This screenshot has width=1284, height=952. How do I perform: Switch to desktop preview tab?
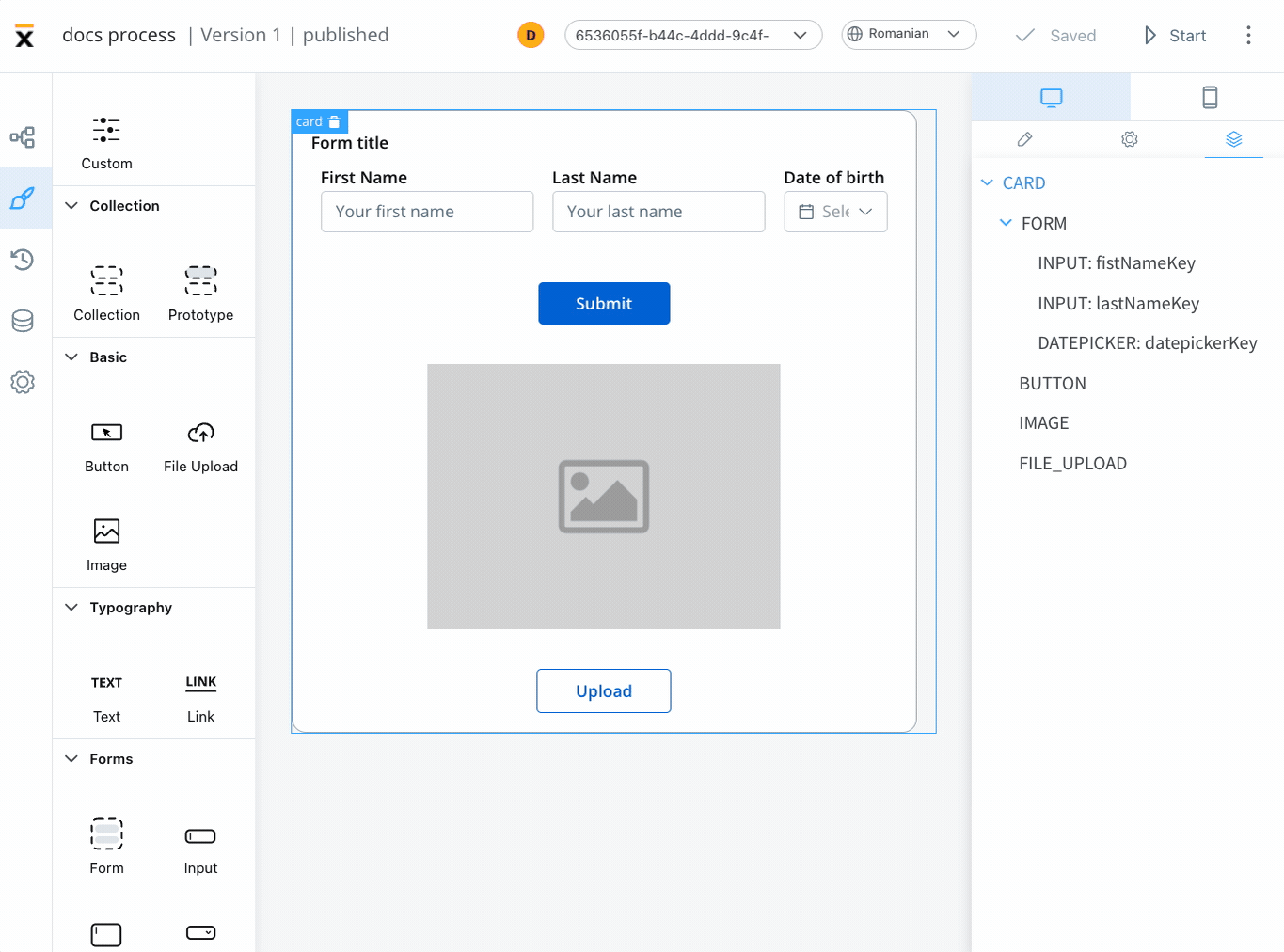point(1051,97)
